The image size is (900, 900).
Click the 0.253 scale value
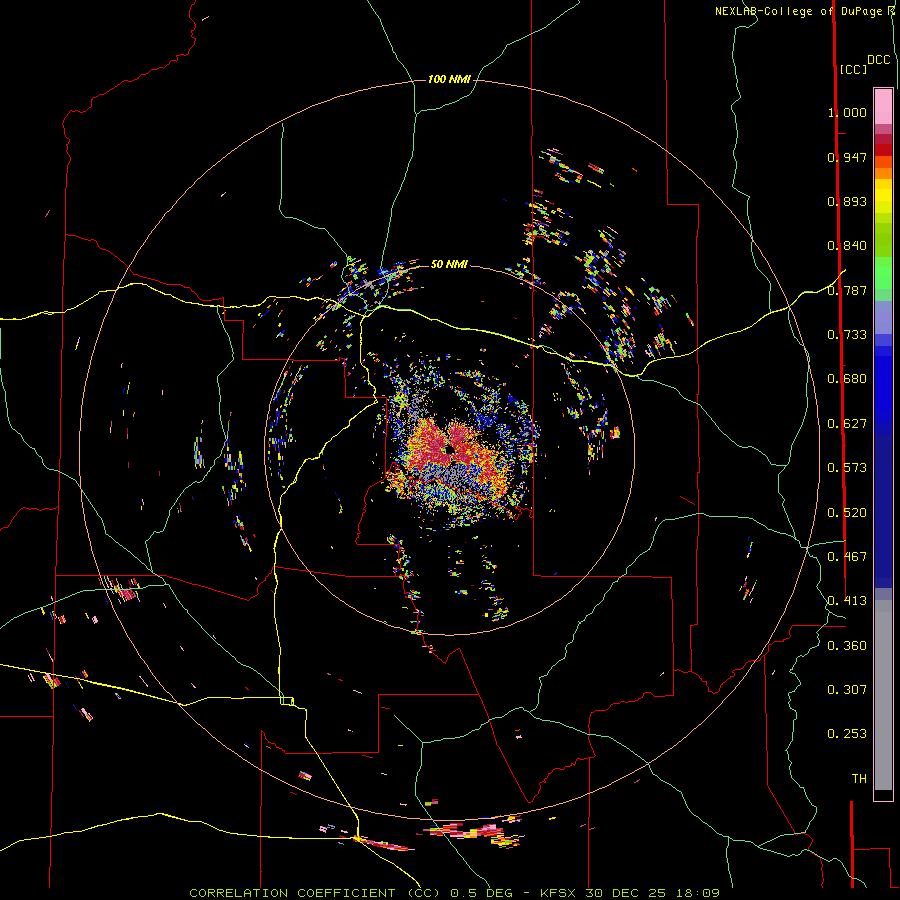coord(847,734)
